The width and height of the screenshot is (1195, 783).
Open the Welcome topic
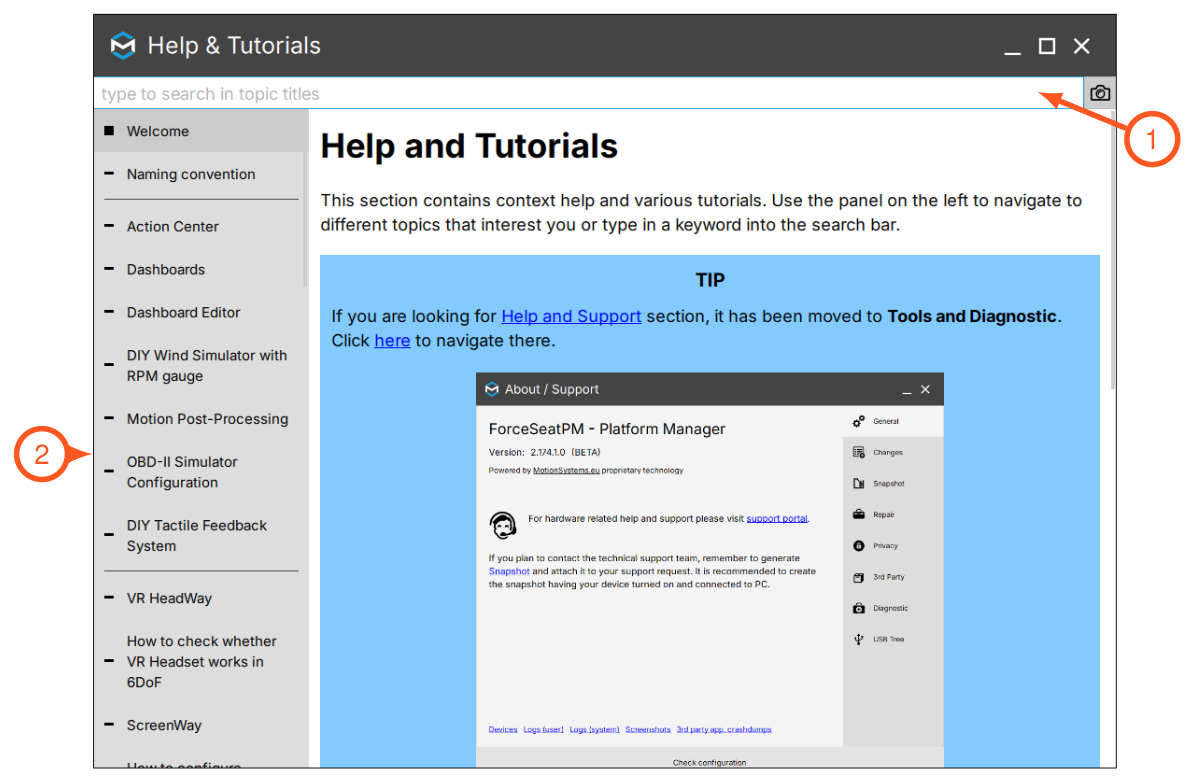201,131
